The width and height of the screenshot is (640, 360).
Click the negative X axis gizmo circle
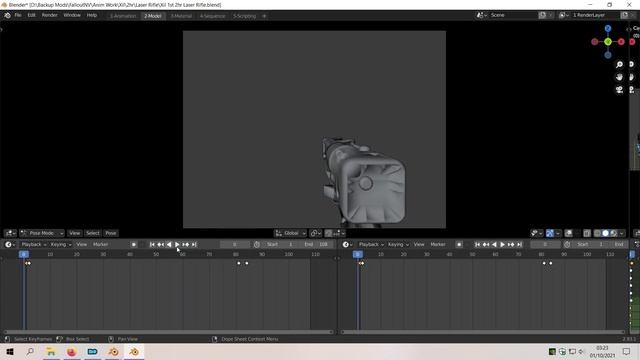(x=595, y=42)
